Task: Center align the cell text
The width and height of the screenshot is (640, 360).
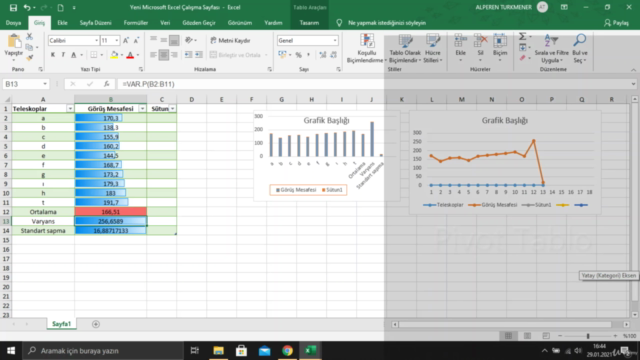Action: [164, 55]
